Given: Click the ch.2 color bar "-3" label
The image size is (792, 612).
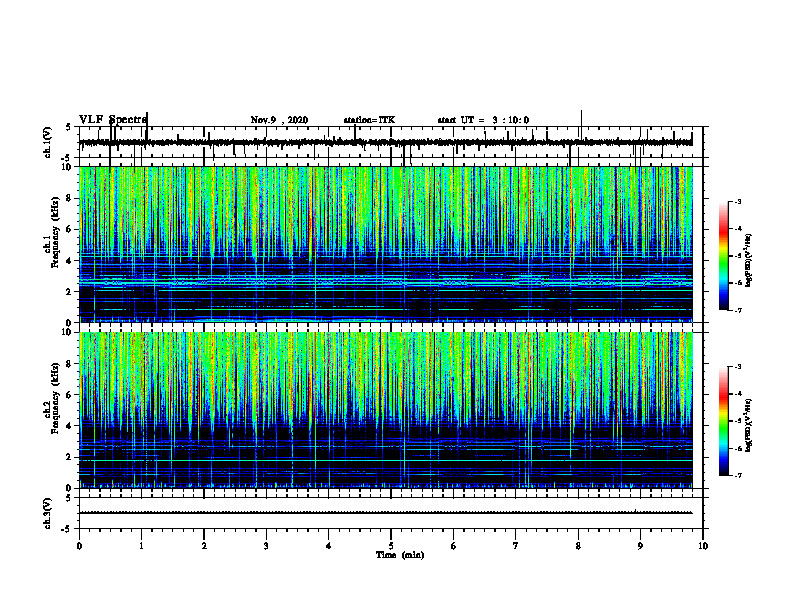Looking at the screenshot, I should pyautogui.click(x=738, y=367).
